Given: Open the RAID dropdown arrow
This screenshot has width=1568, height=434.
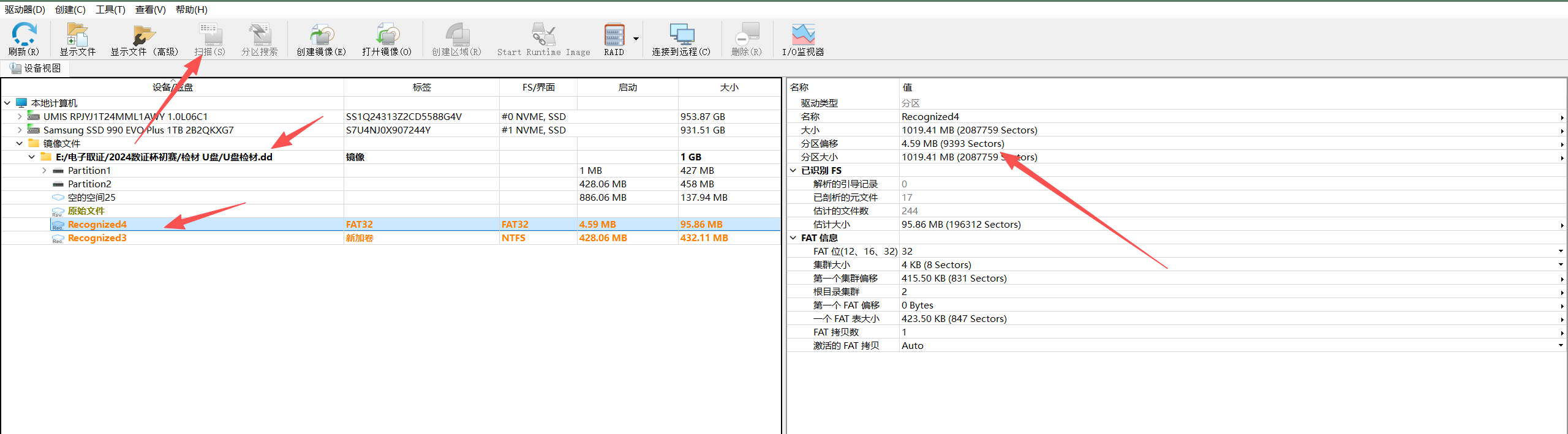Looking at the screenshot, I should tap(636, 39).
